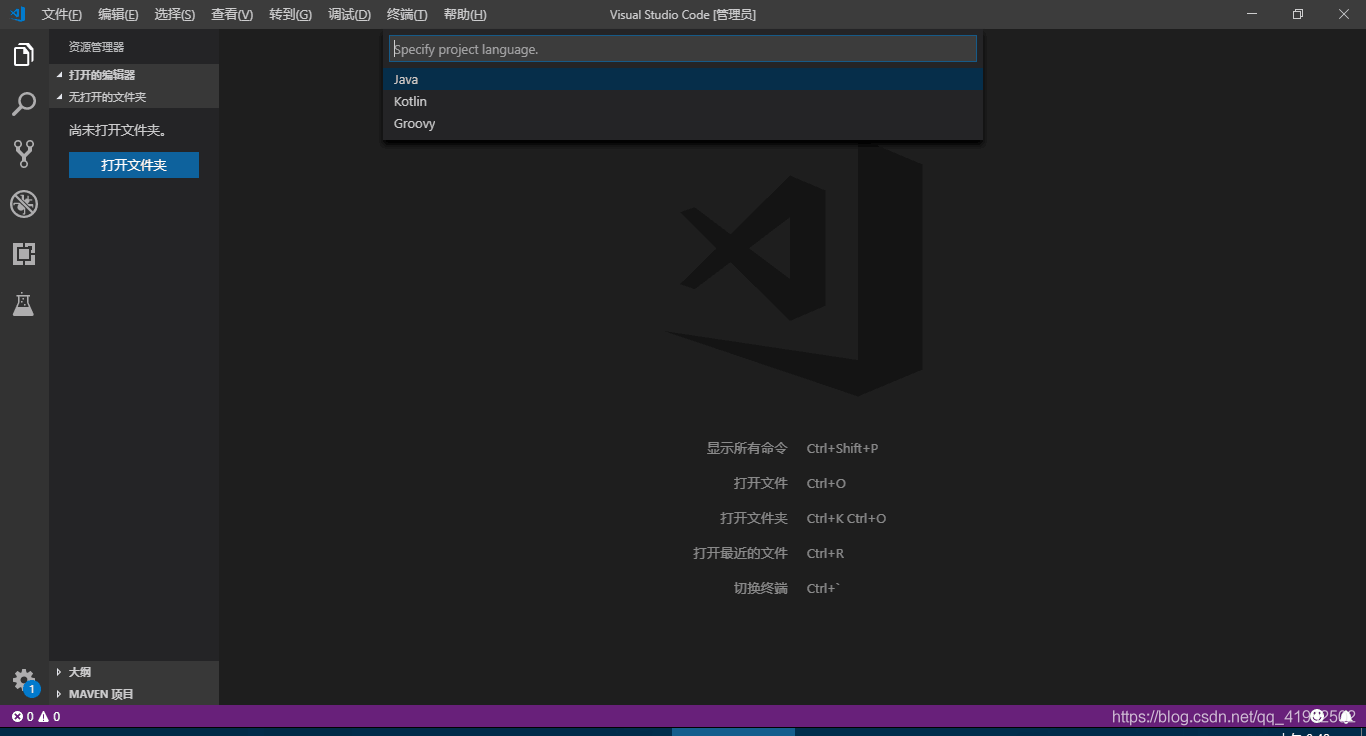Click the Ctrl+O shortcut text
This screenshot has height=736, width=1366.
click(x=826, y=483)
